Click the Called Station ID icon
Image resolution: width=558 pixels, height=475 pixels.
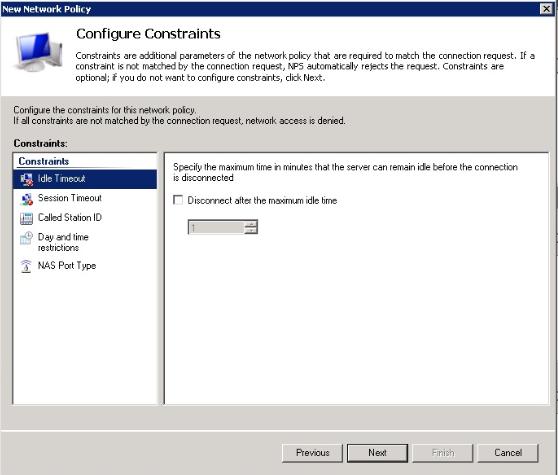coord(27,218)
